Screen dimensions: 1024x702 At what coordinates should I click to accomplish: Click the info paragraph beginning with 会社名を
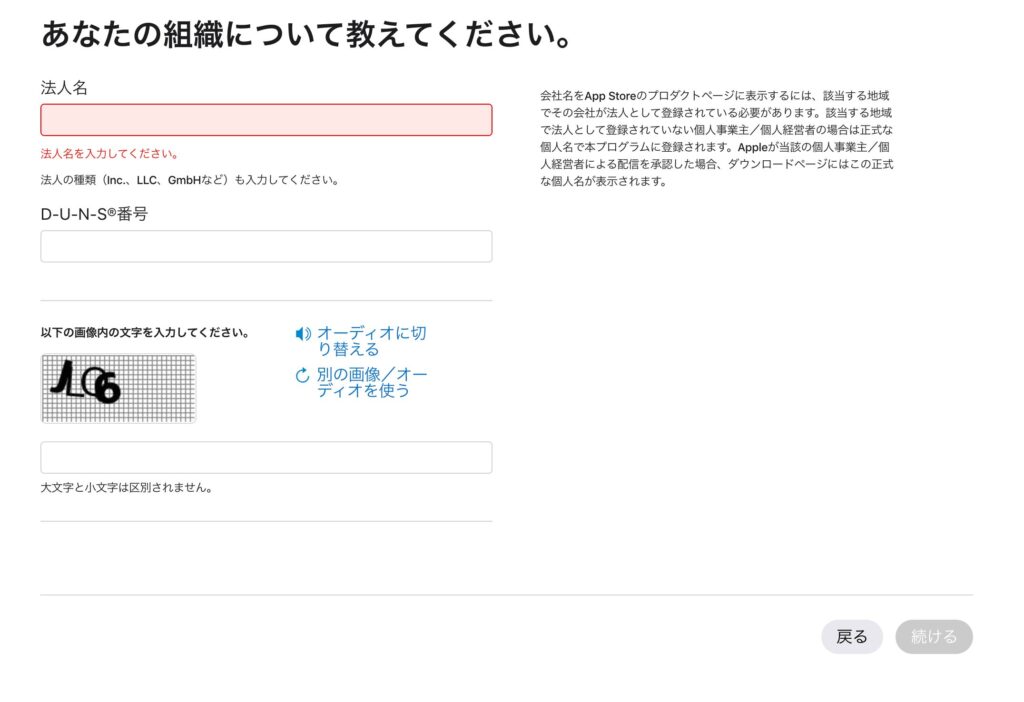click(x=716, y=138)
